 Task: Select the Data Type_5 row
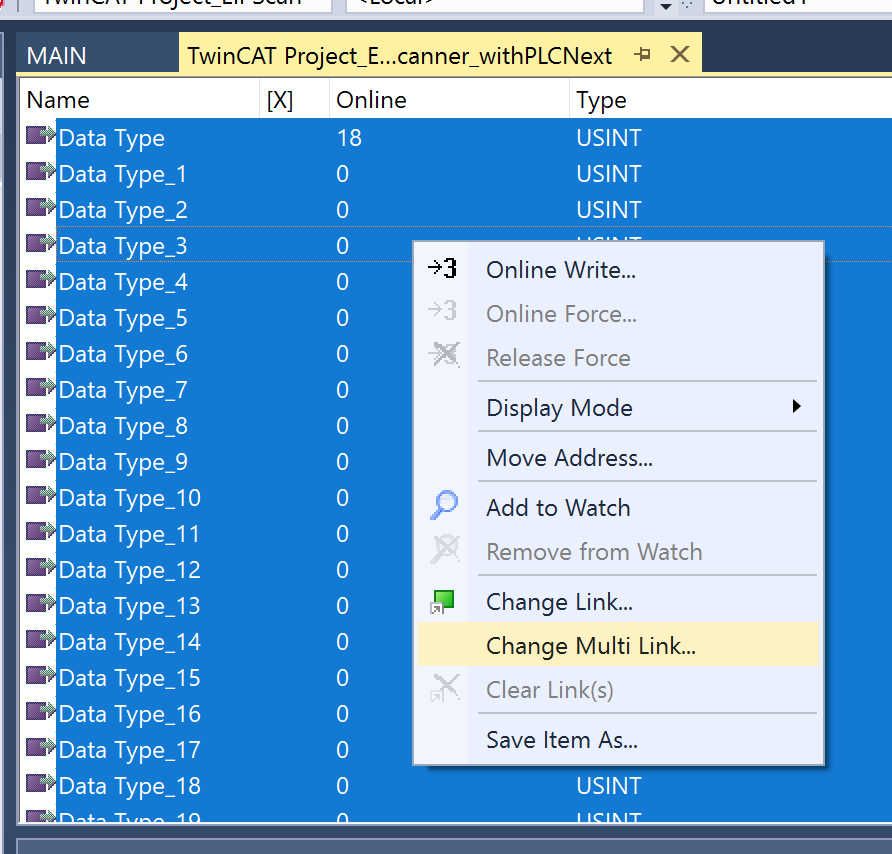216,318
